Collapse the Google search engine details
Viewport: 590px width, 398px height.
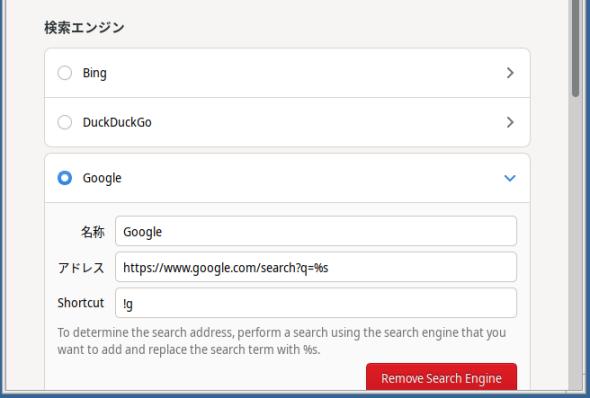(510, 178)
